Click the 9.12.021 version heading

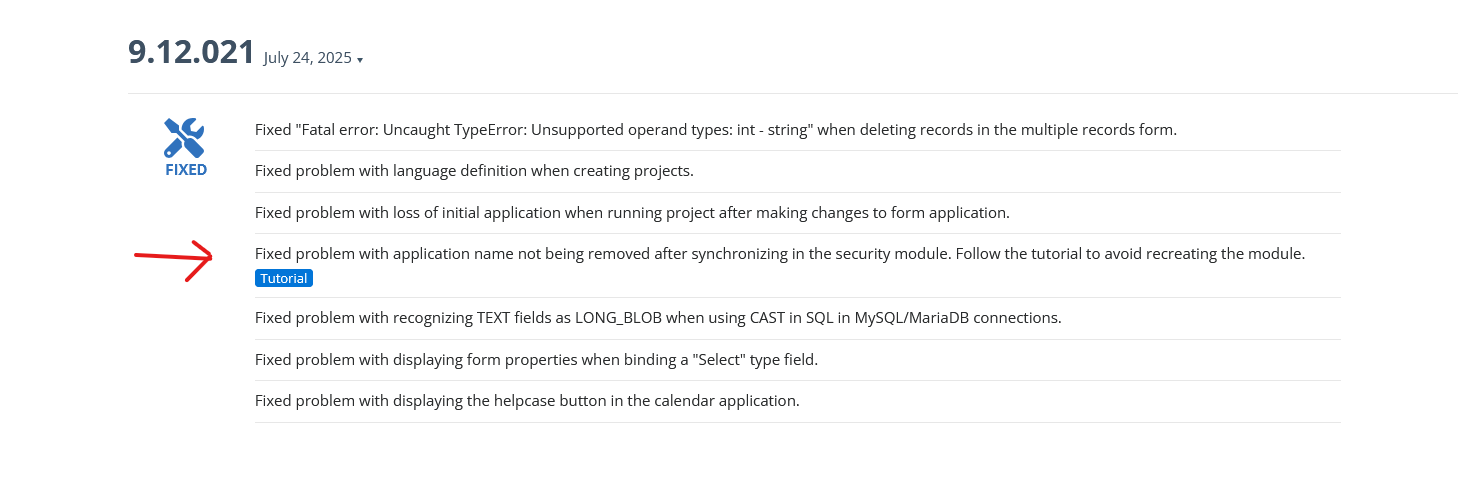(x=192, y=52)
